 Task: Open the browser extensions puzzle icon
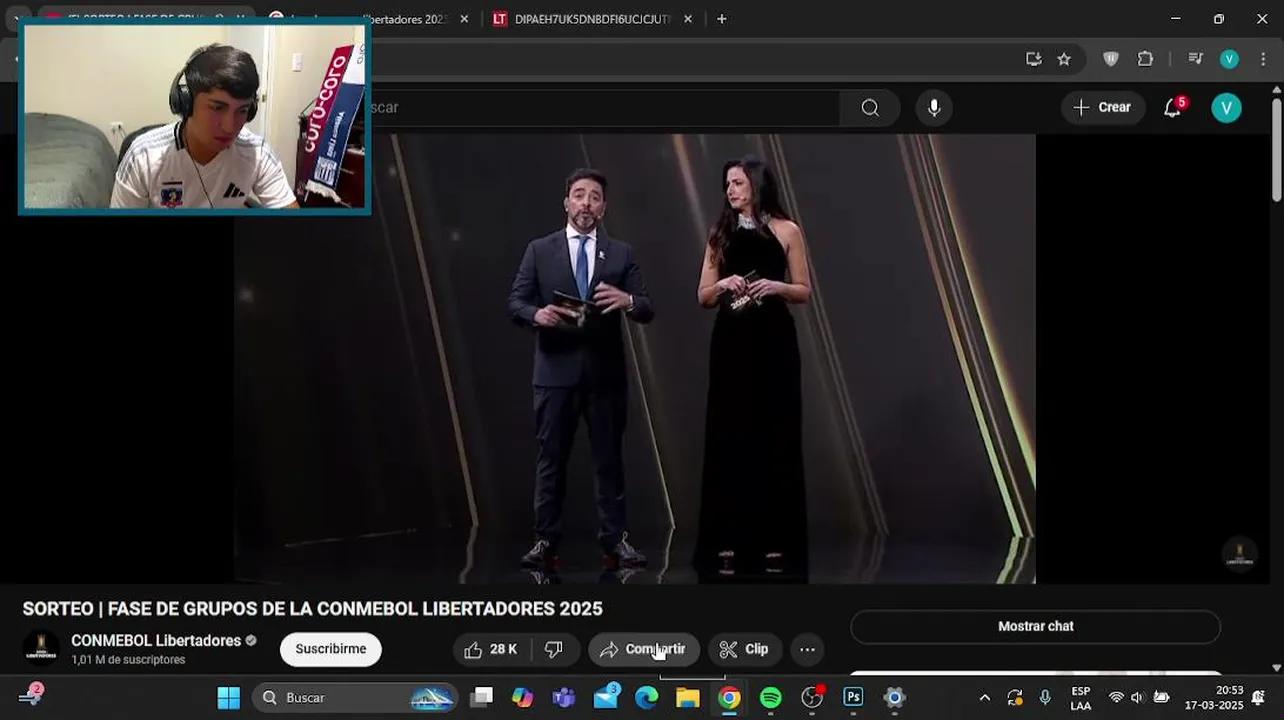[1146, 59]
